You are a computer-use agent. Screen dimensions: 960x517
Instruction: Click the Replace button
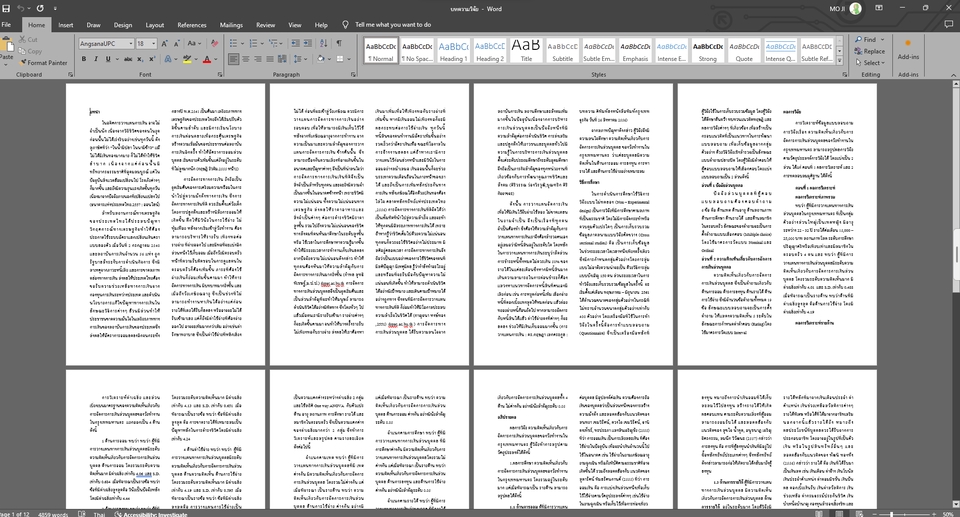(x=868, y=51)
